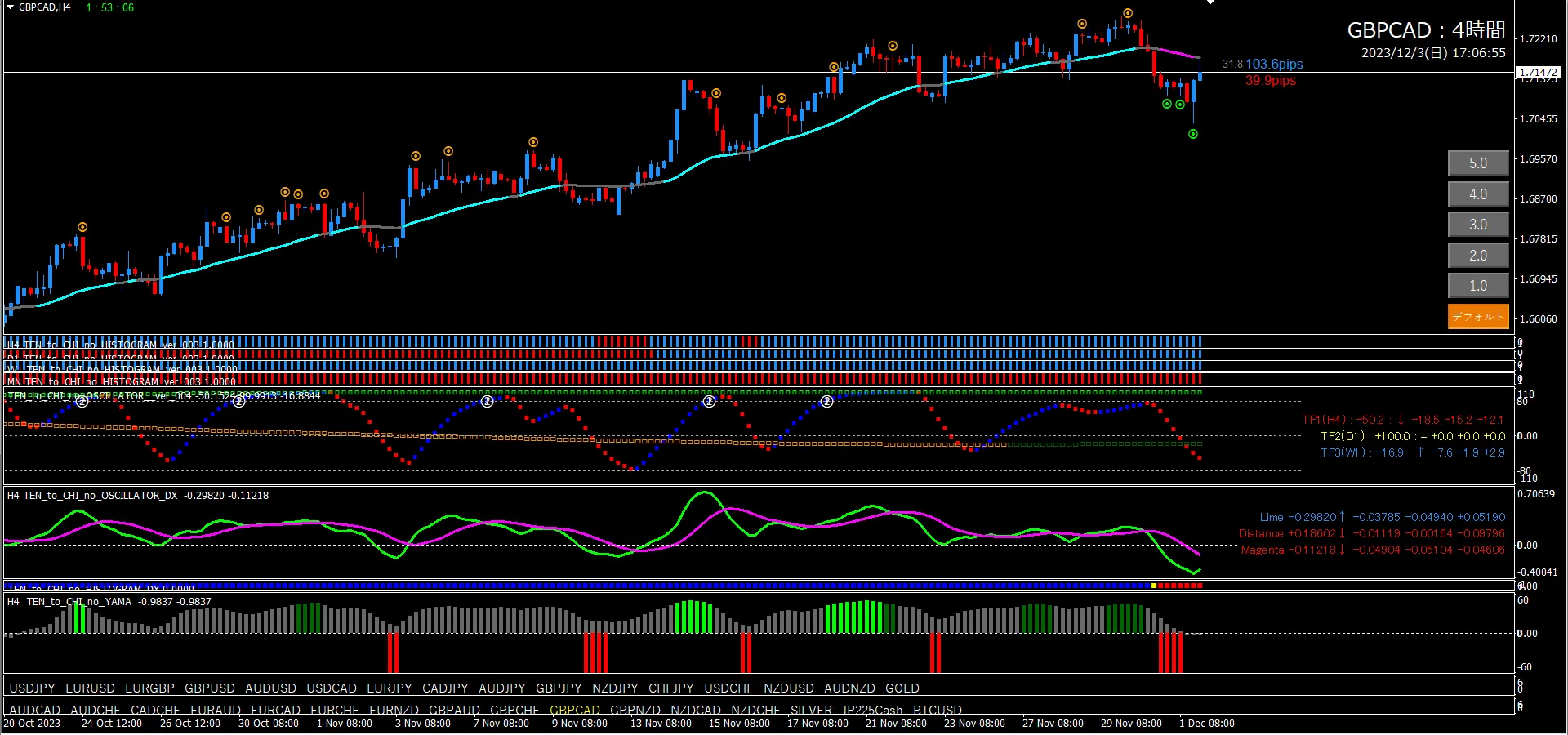This screenshot has width=1568, height=735.
Task: Open the JP225Cash symbol chart
Action: click(873, 710)
